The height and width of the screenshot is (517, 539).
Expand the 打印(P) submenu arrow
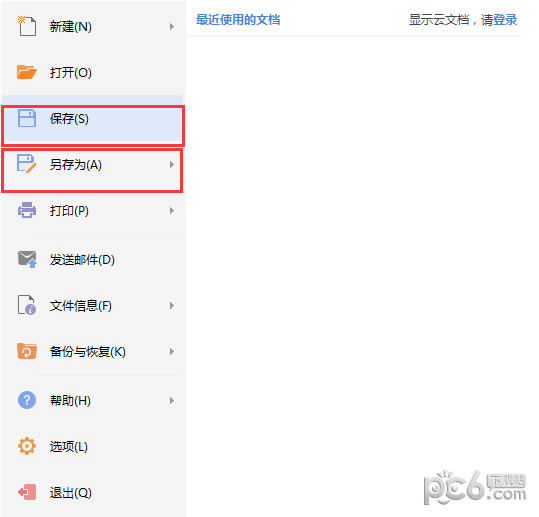click(172, 210)
